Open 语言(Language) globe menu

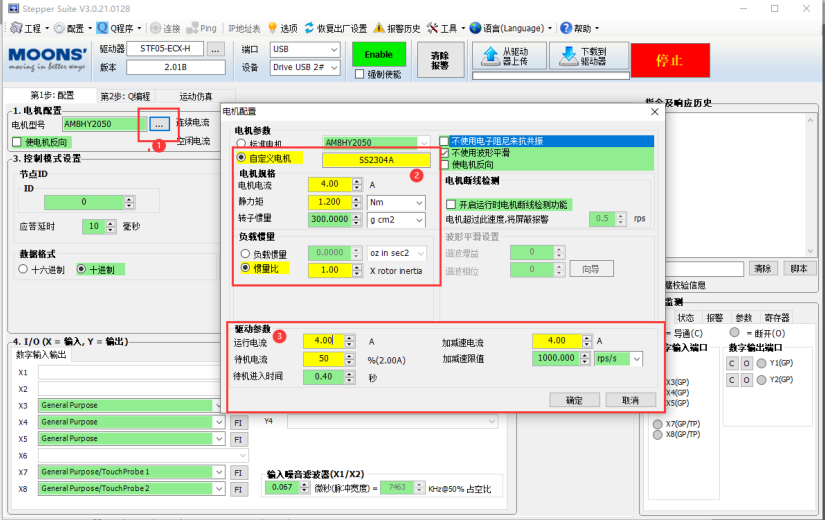click(508, 28)
